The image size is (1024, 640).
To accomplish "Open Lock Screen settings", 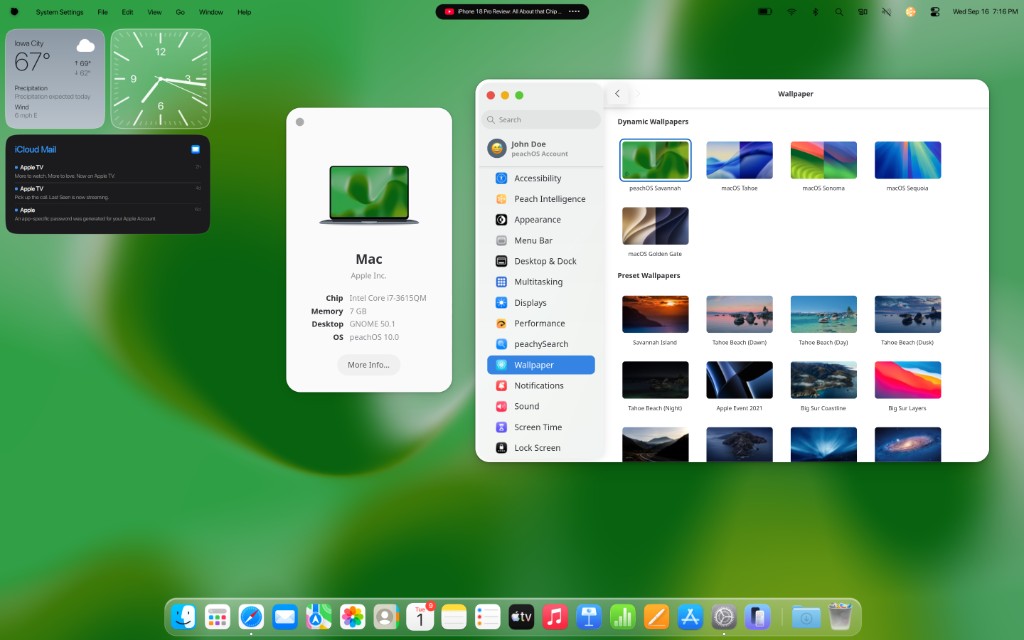I will pyautogui.click(x=541, y=448).
